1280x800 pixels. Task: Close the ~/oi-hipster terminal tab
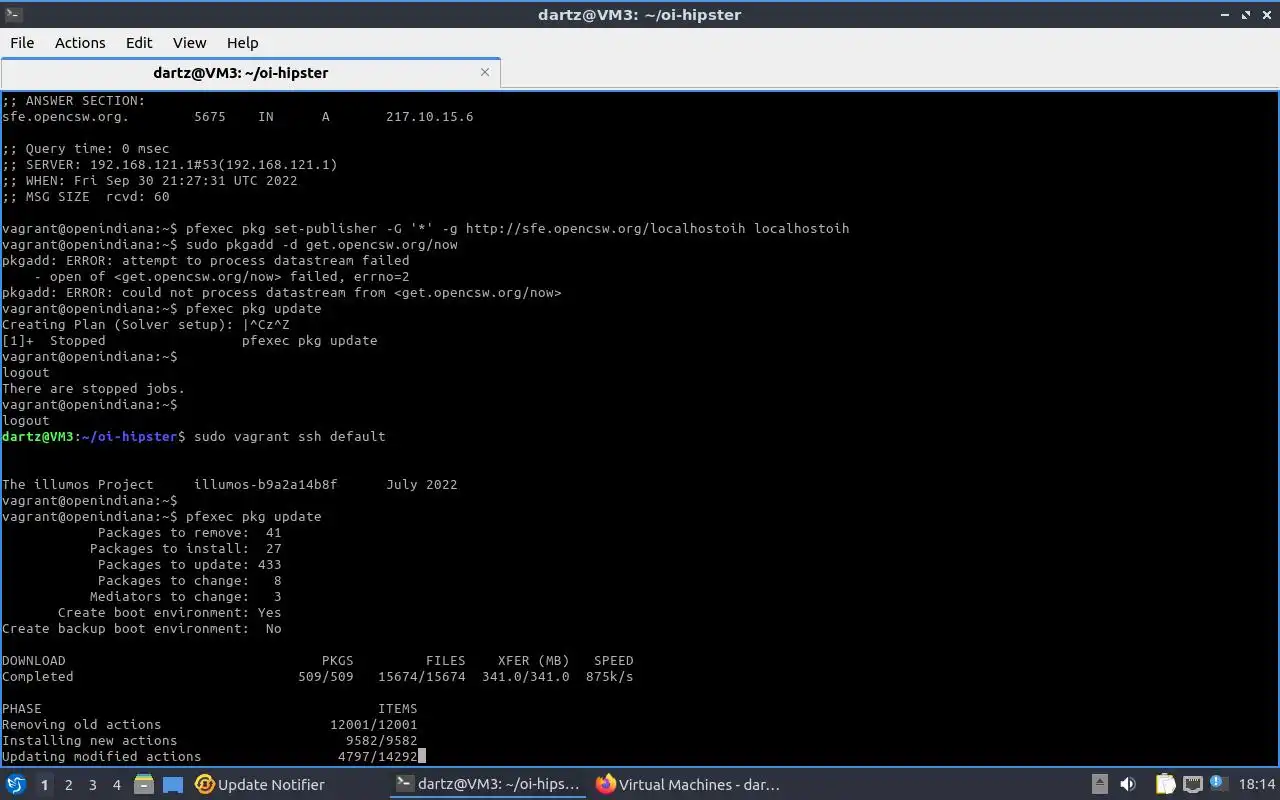pos(485,72)
